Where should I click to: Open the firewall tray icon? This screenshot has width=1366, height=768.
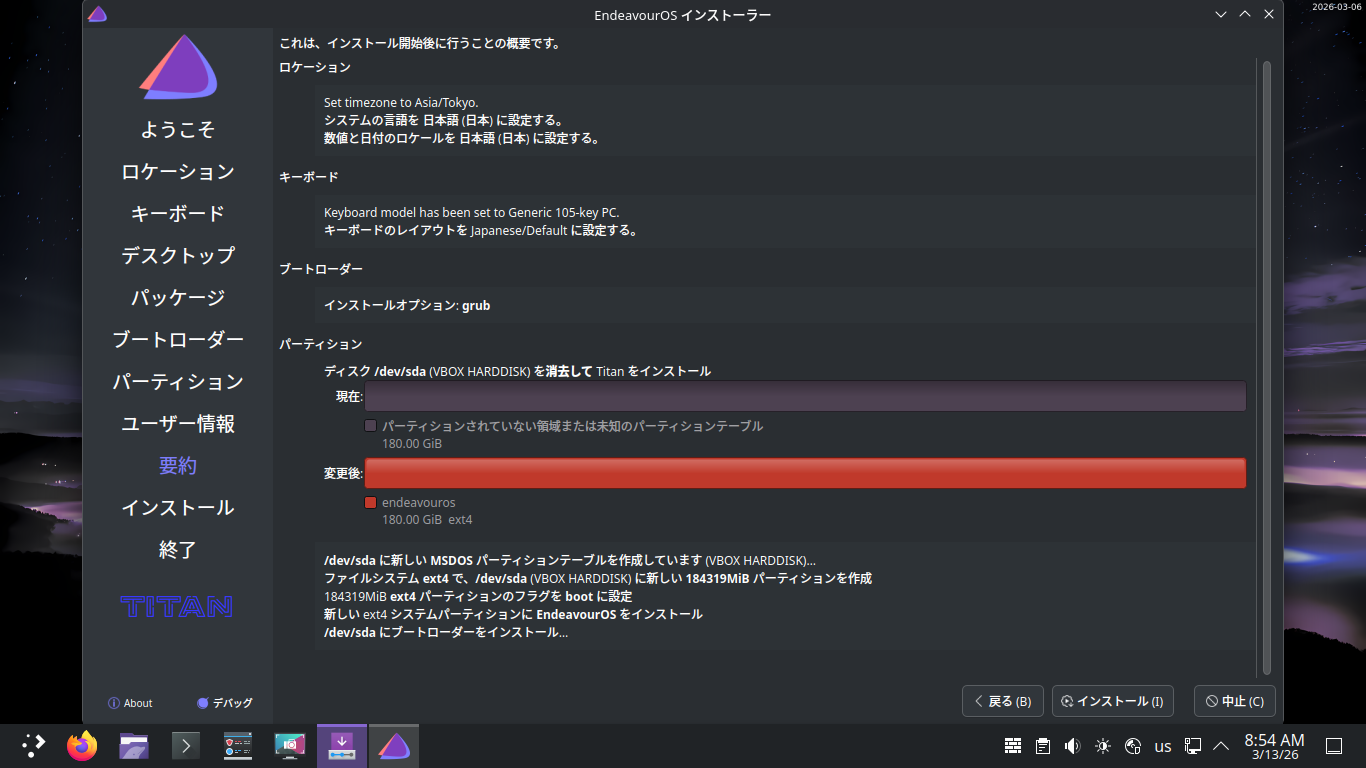point(1013,746)
